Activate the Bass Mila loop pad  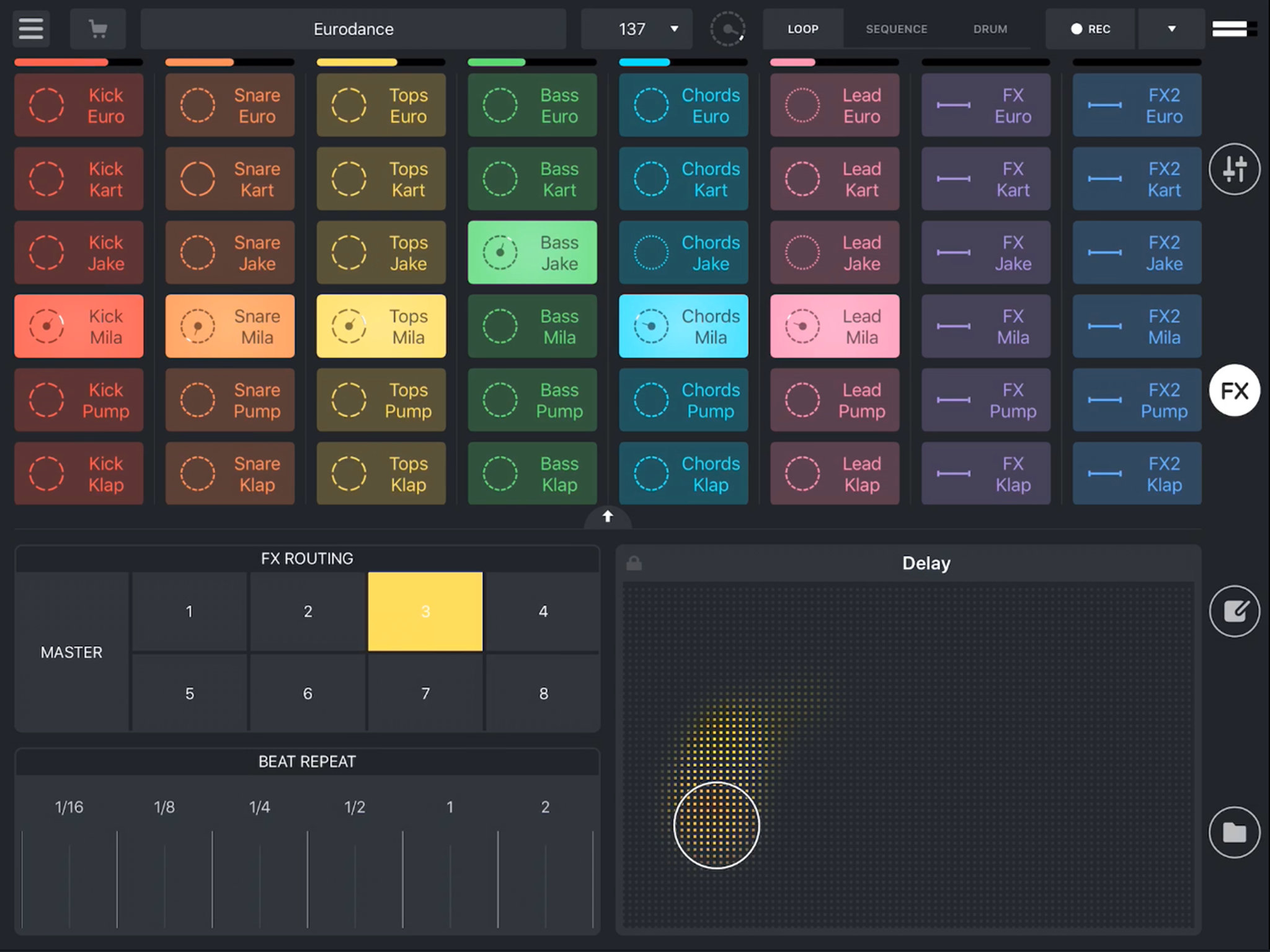pos(532,326)
